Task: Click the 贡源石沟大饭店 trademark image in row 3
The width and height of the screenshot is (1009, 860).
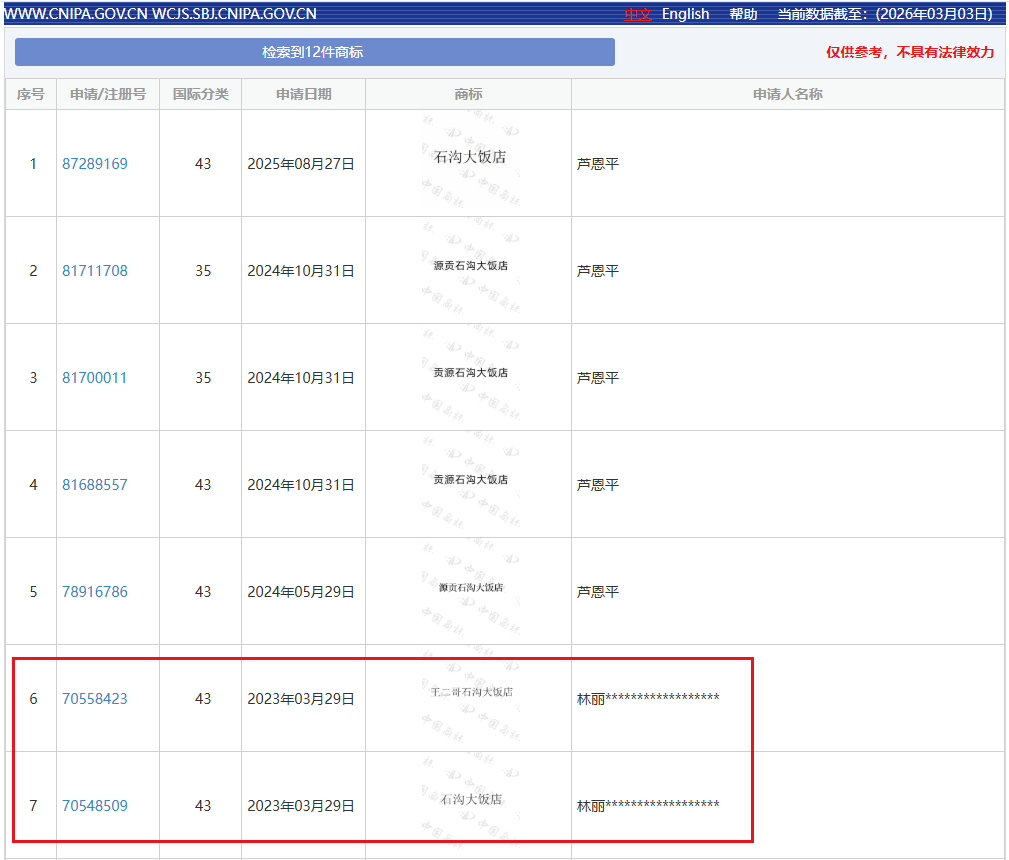Action: click(469, 373)
